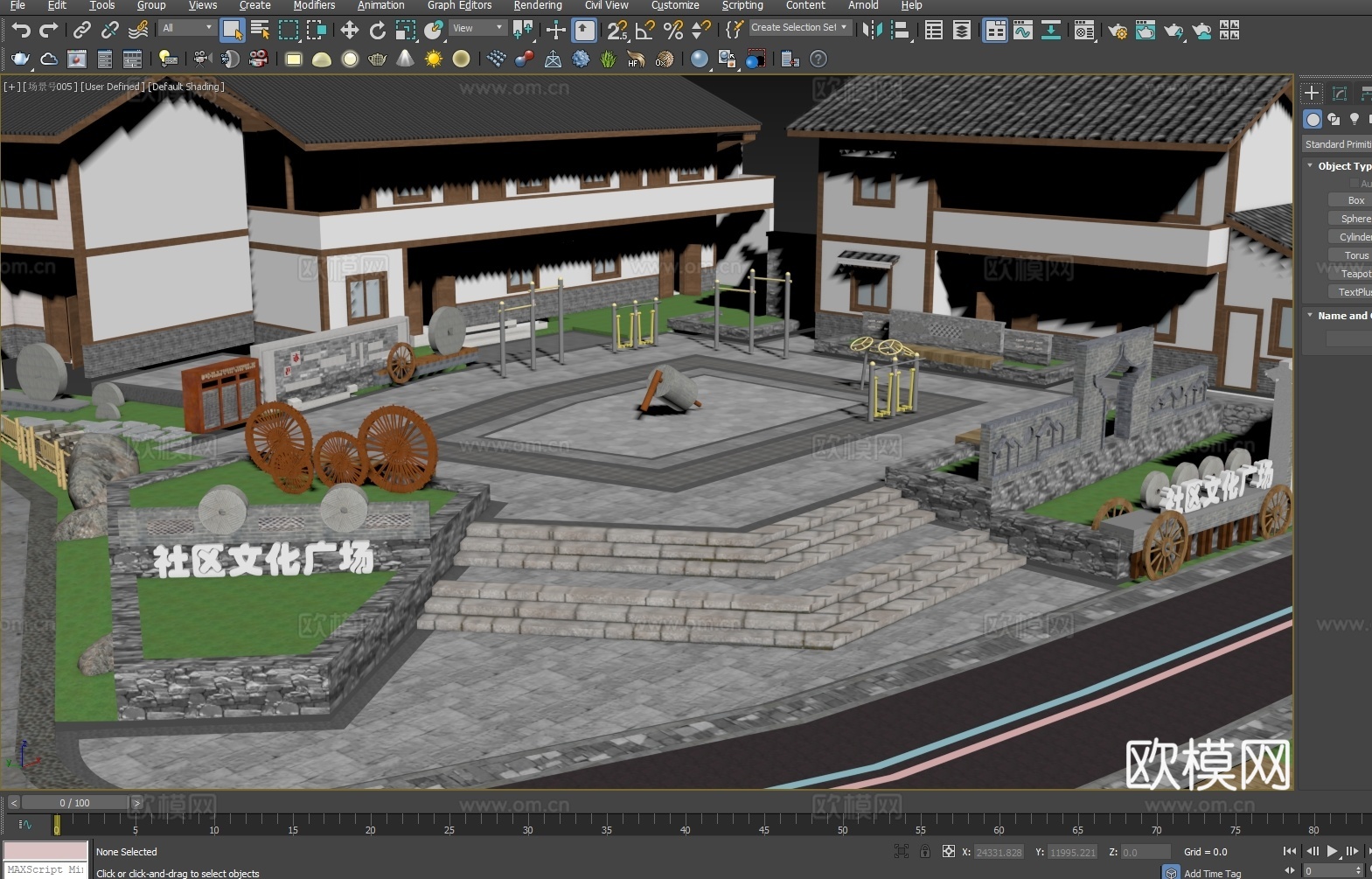This screenshot has height=879, width=1372.
Task: Click the Redo arrow icon
Action: (x=49, y=31)
